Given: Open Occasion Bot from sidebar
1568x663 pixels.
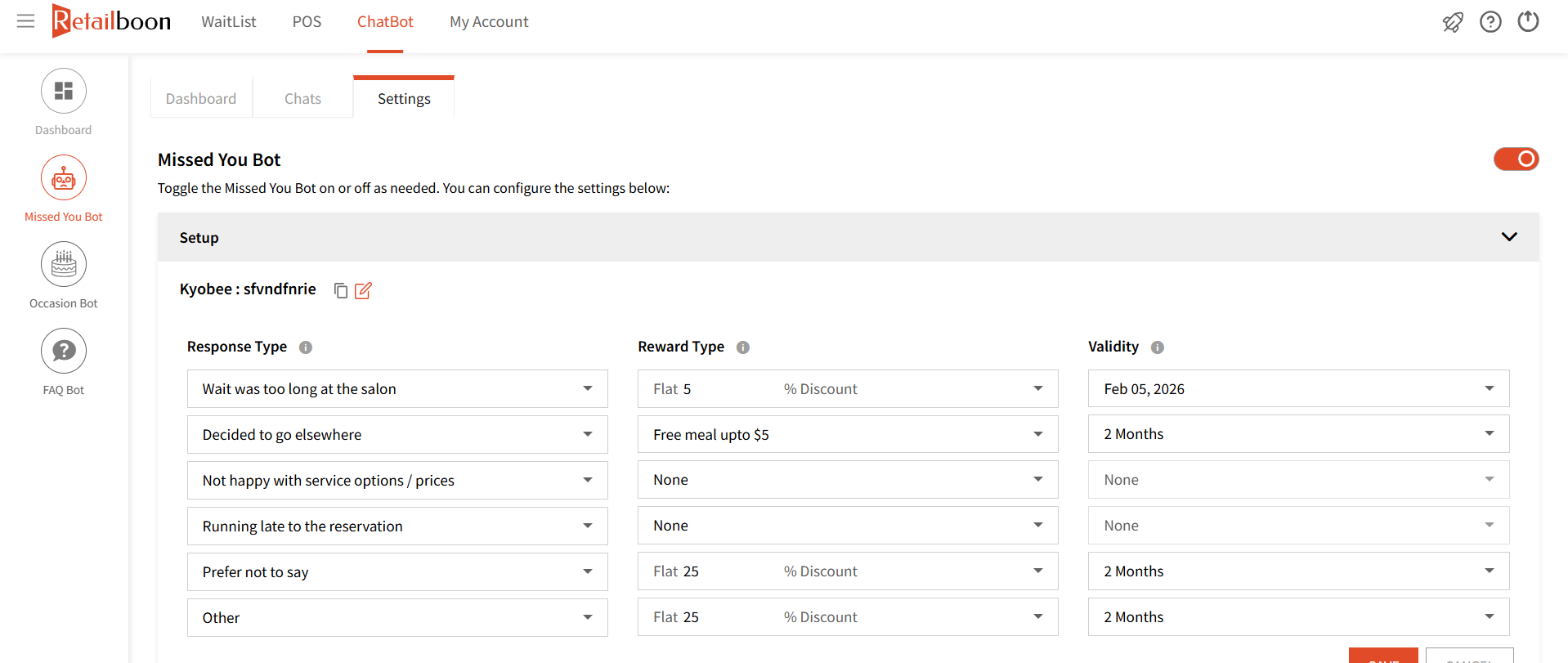Looking at the screenshot, I should (64, 264).
